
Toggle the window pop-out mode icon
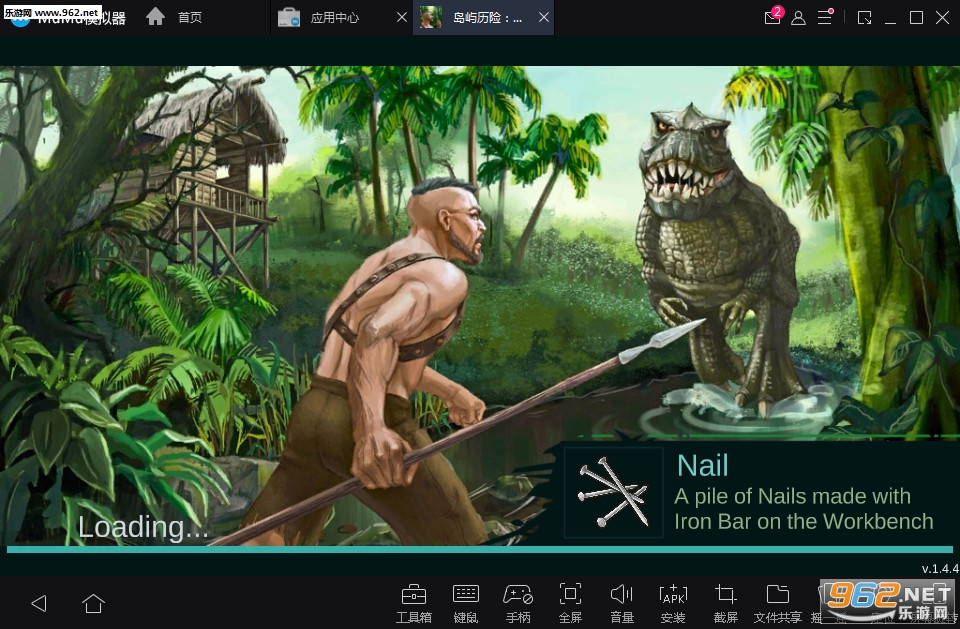[x=864, y=18]
